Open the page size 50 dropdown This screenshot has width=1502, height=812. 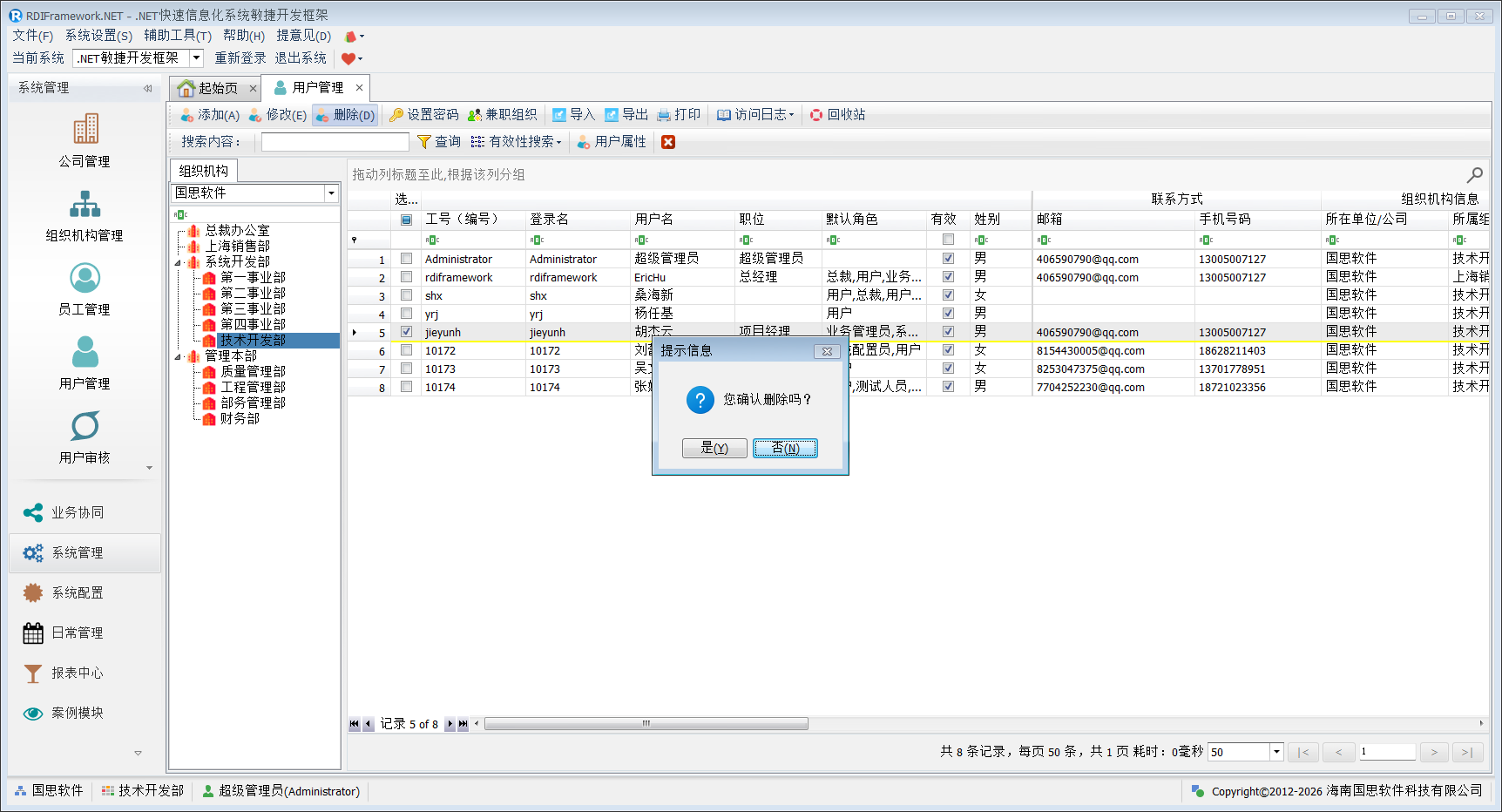(1276, 752)
